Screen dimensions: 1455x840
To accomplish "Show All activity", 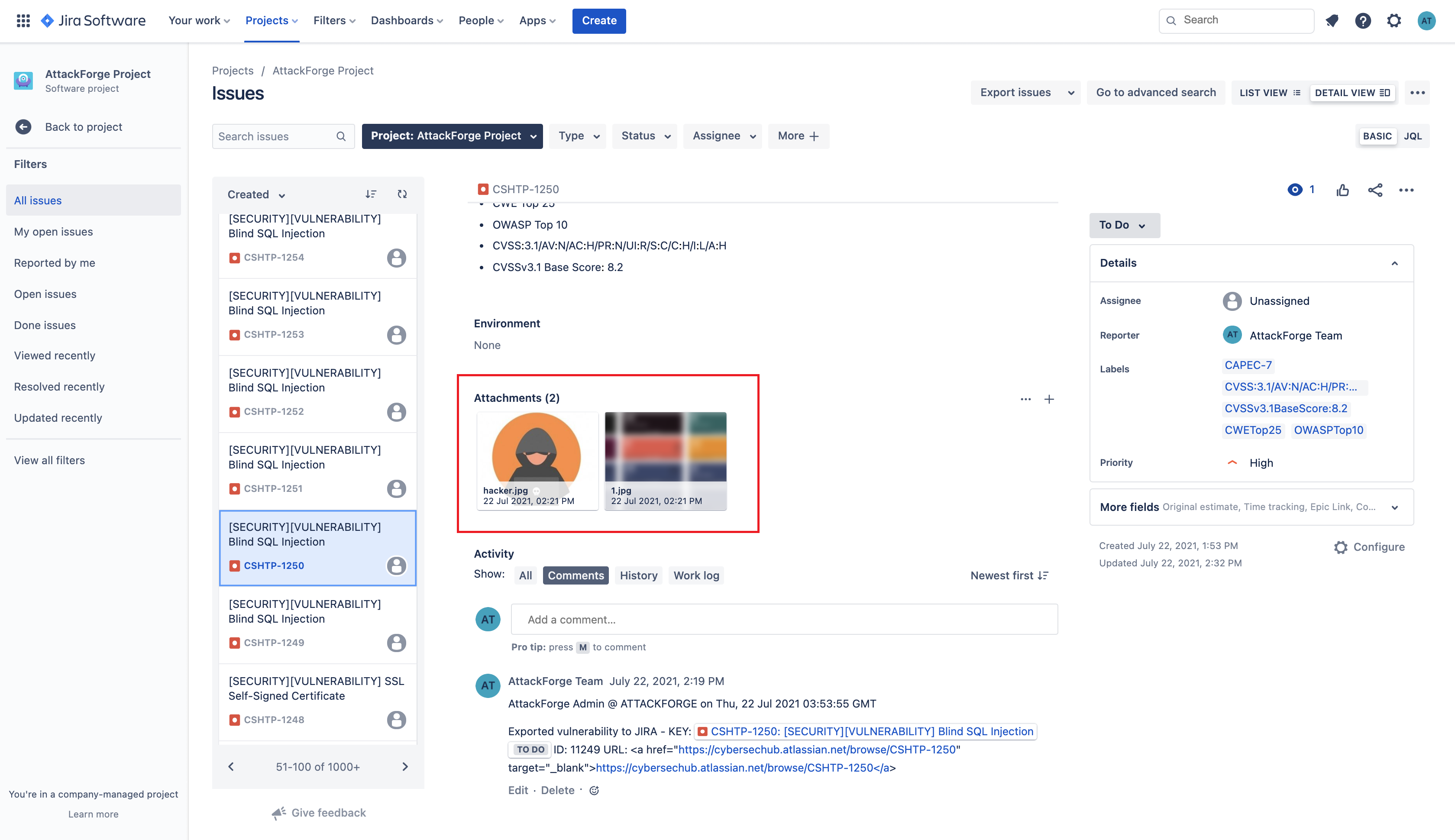I will 526,575.
